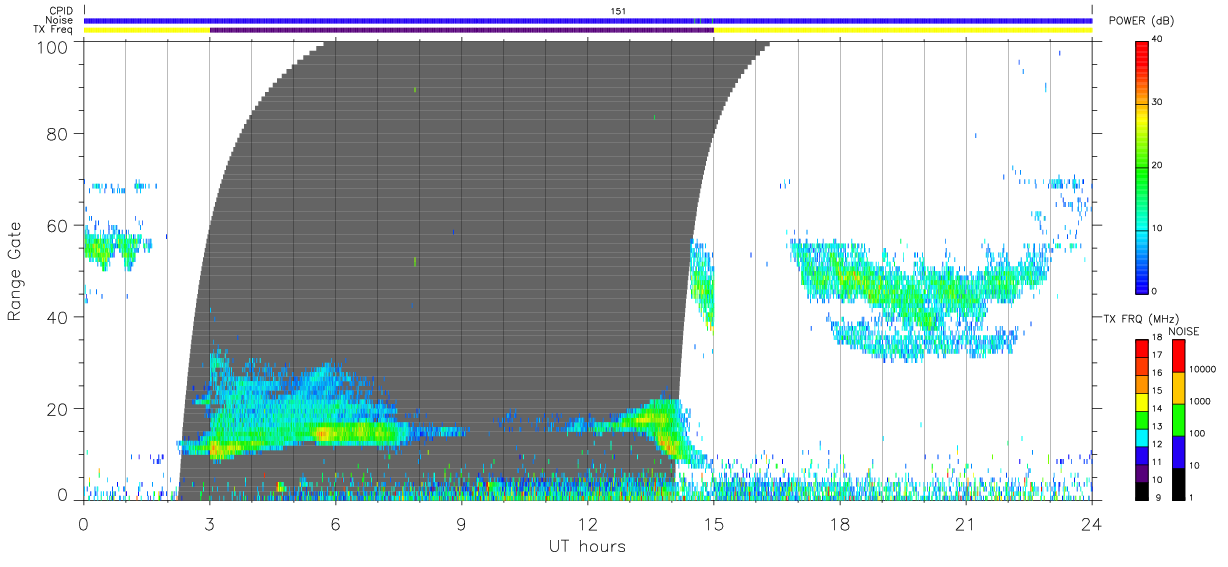Click the 9 tick on UT hours axis
1228x567 pixels.
coord(462,524)
